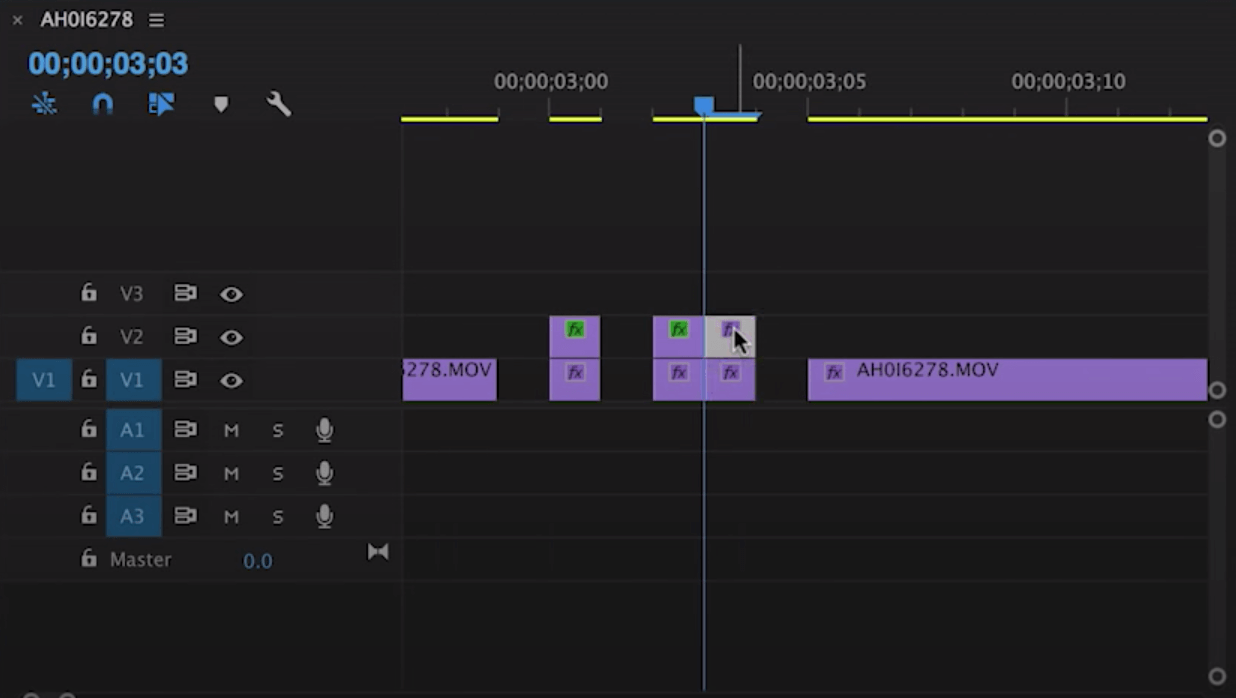Select the long AH0I6278.MOV clip on V1

pyautogui.click(x=1007, y=380)
